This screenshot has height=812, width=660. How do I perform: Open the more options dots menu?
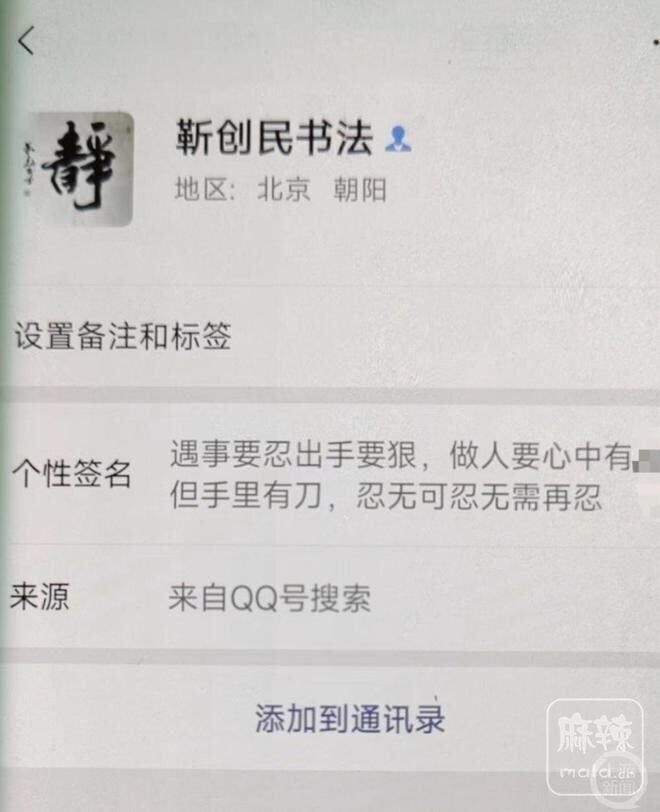coord(655,42)
